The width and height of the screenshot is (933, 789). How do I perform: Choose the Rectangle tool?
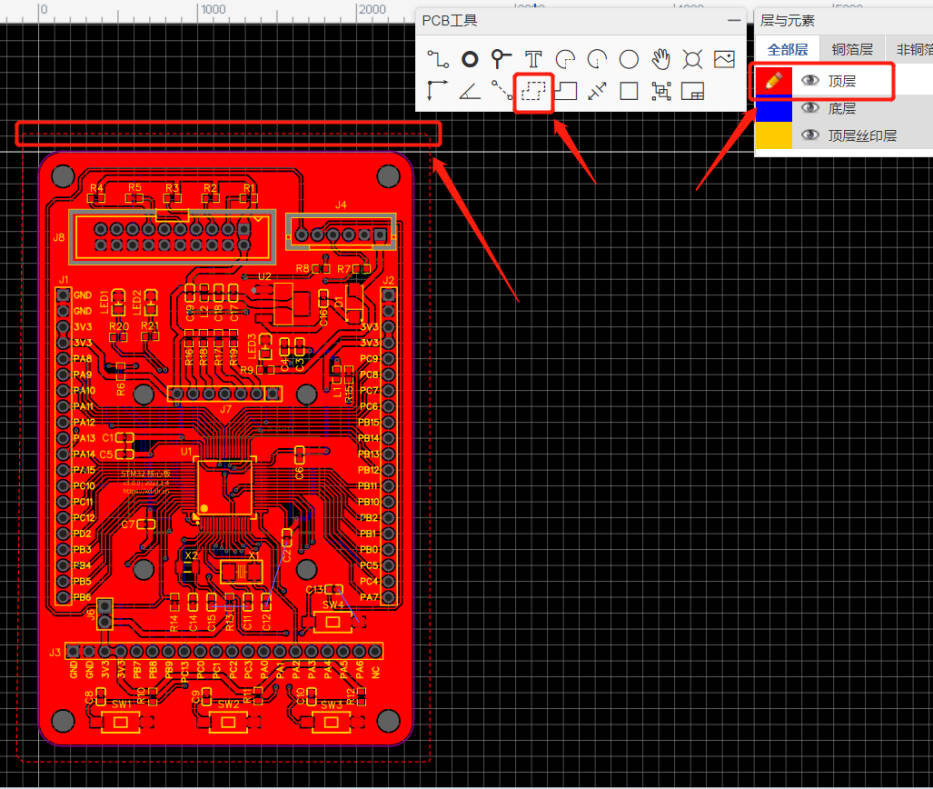(x=629, y=91)
